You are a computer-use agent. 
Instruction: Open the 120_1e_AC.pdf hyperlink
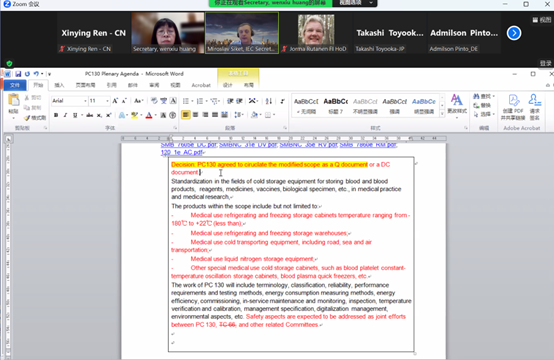pos(182,152)
